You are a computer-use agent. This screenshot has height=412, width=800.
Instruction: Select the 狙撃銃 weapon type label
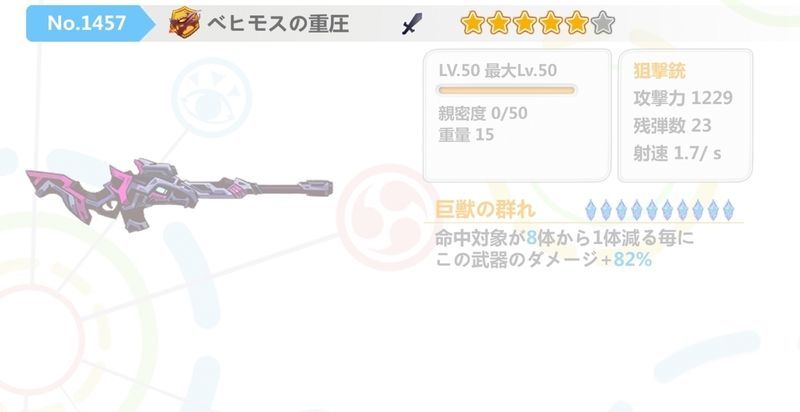659,70
